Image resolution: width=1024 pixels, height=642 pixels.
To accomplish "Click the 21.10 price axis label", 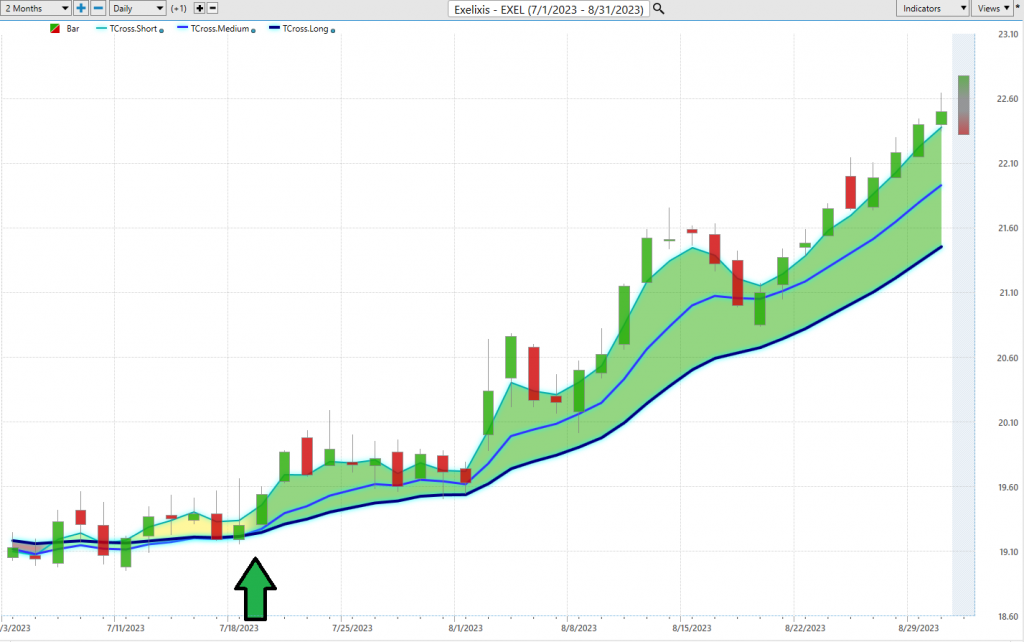I will (1008, 293).
